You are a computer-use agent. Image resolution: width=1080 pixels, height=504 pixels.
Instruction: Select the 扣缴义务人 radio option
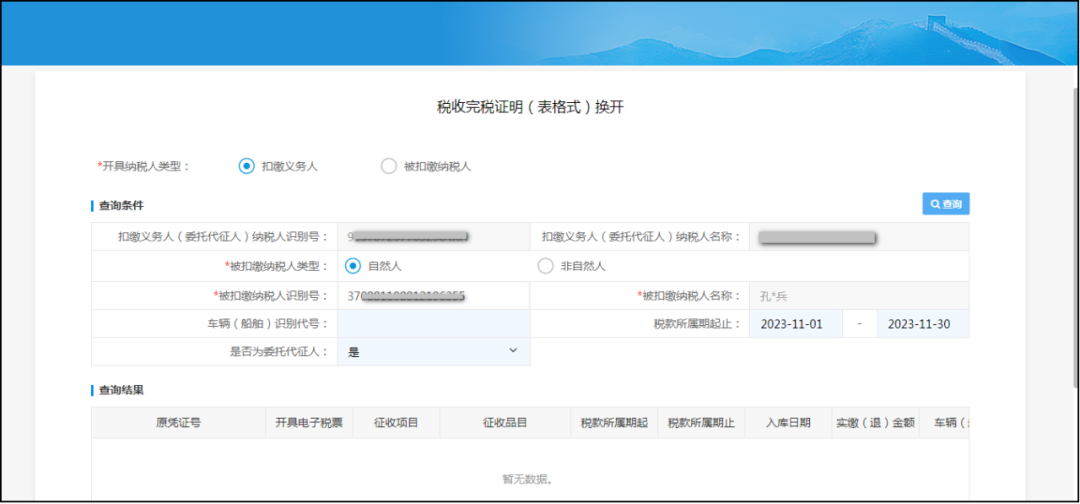click(247, 166)
